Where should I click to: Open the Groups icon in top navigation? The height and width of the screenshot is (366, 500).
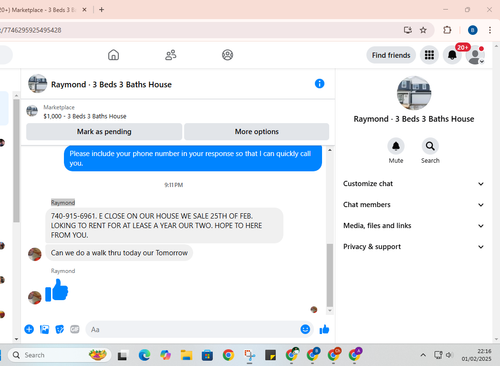coord(227,55)
